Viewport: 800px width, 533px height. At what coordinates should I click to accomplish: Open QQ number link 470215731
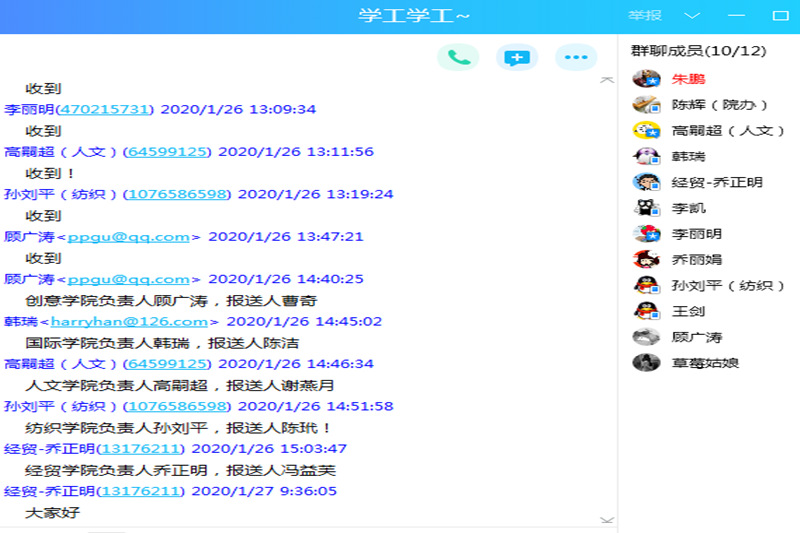click(104, 109)
